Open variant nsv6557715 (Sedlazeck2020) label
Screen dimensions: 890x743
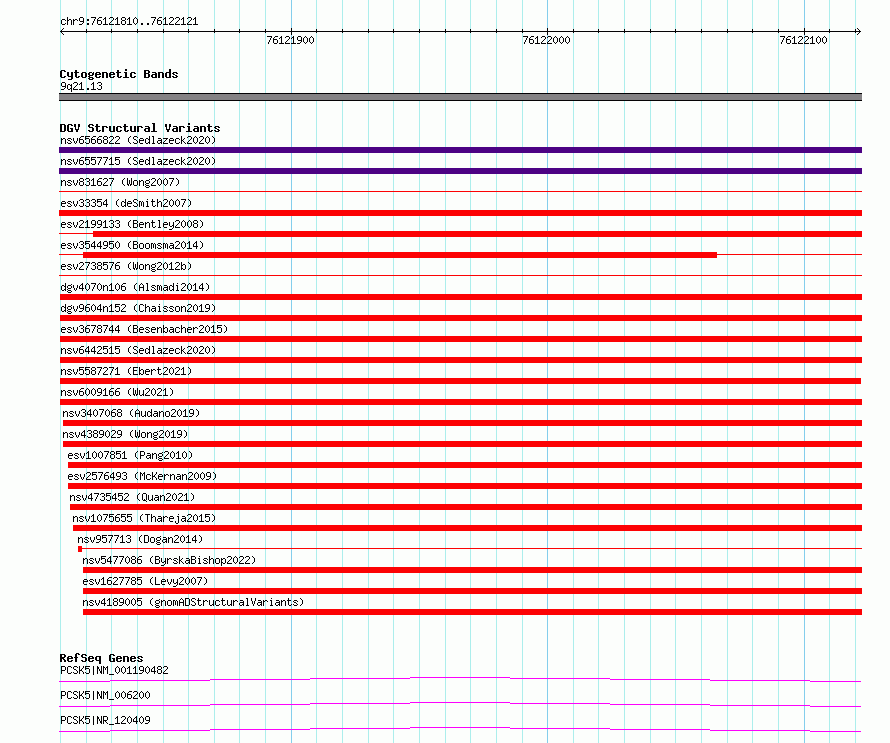point(138,161)
